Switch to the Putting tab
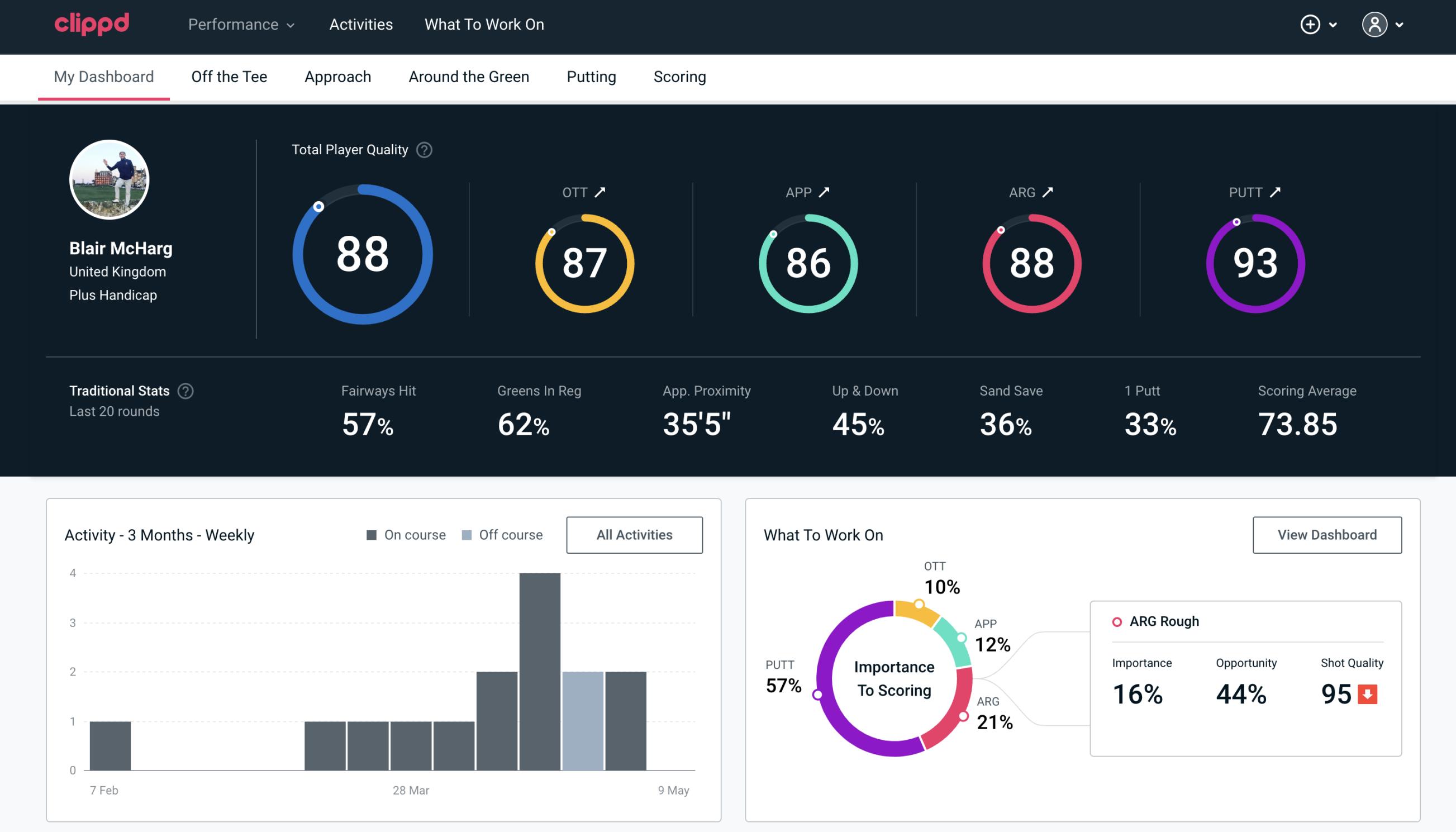The height and width of the screenshot is (832, 1456). pos(590,77)
